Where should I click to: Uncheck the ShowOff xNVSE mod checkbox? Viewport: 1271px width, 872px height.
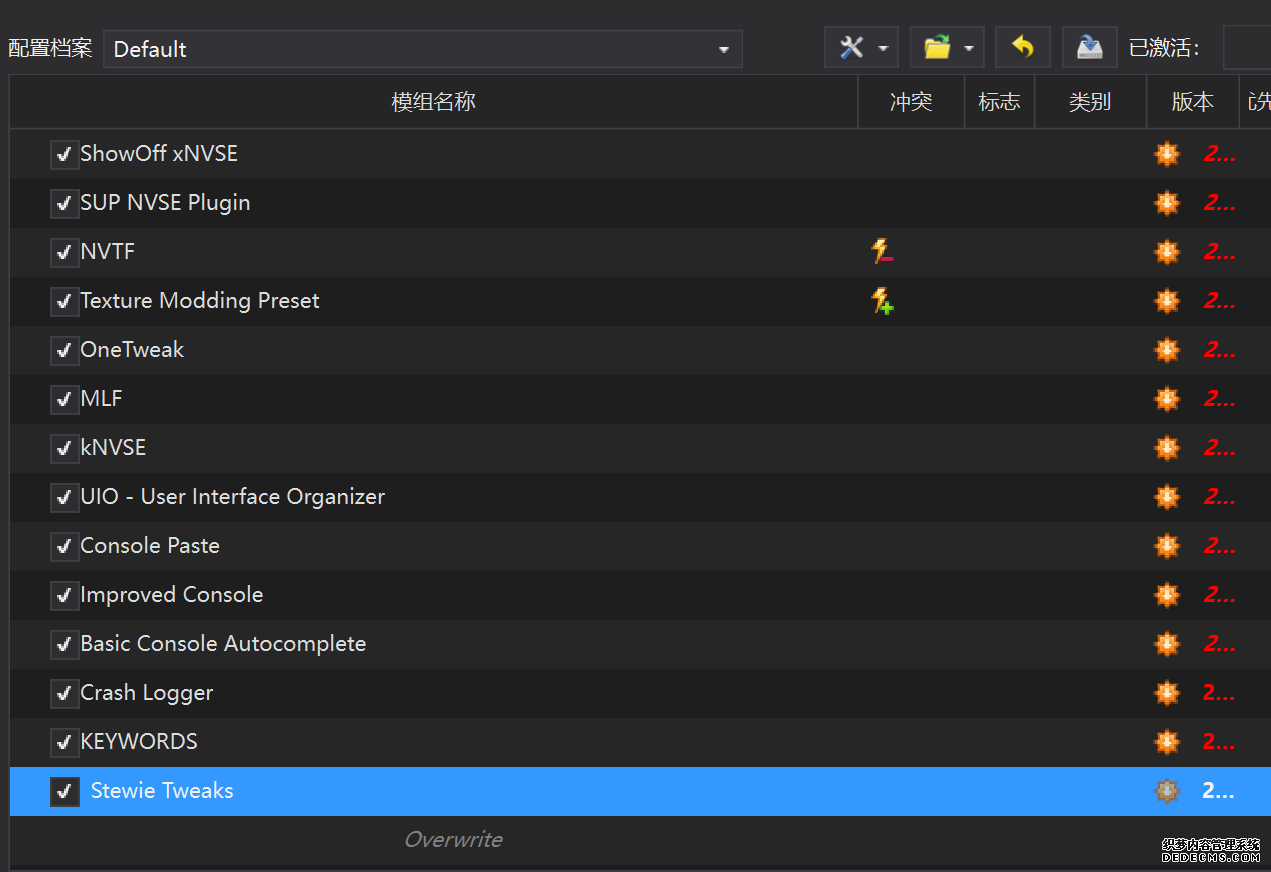[64, 154]
